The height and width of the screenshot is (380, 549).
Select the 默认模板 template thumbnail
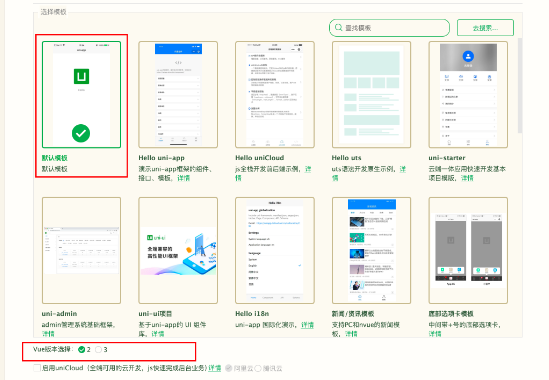(81, 95)
